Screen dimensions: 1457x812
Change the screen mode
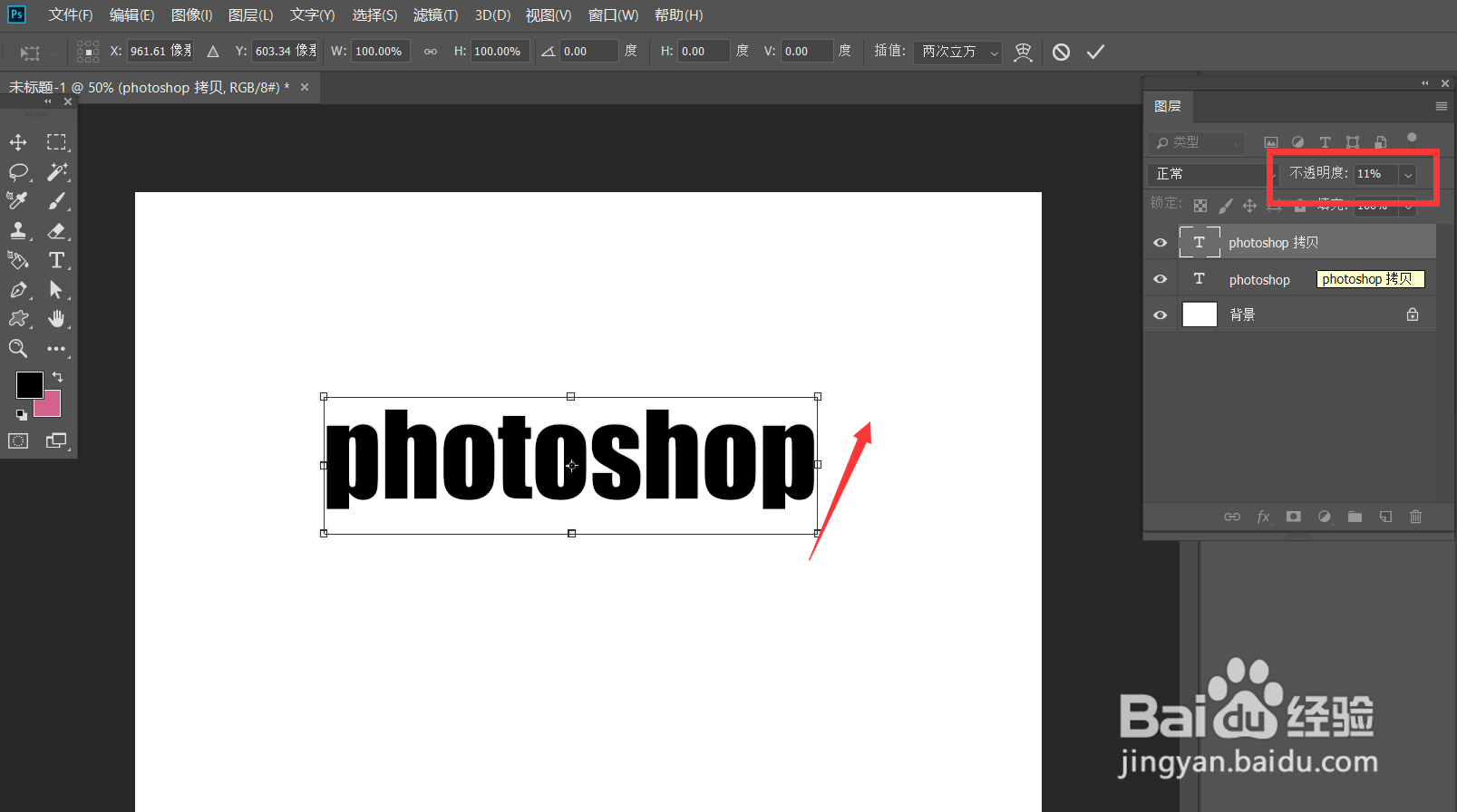(x=57, y=440)
